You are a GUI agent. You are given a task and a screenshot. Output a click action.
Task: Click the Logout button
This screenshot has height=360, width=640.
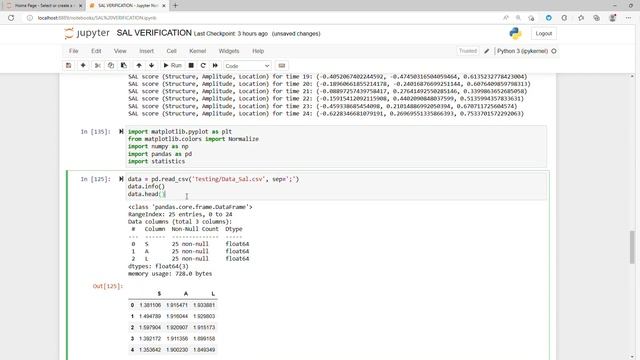[x=544, y=33]
